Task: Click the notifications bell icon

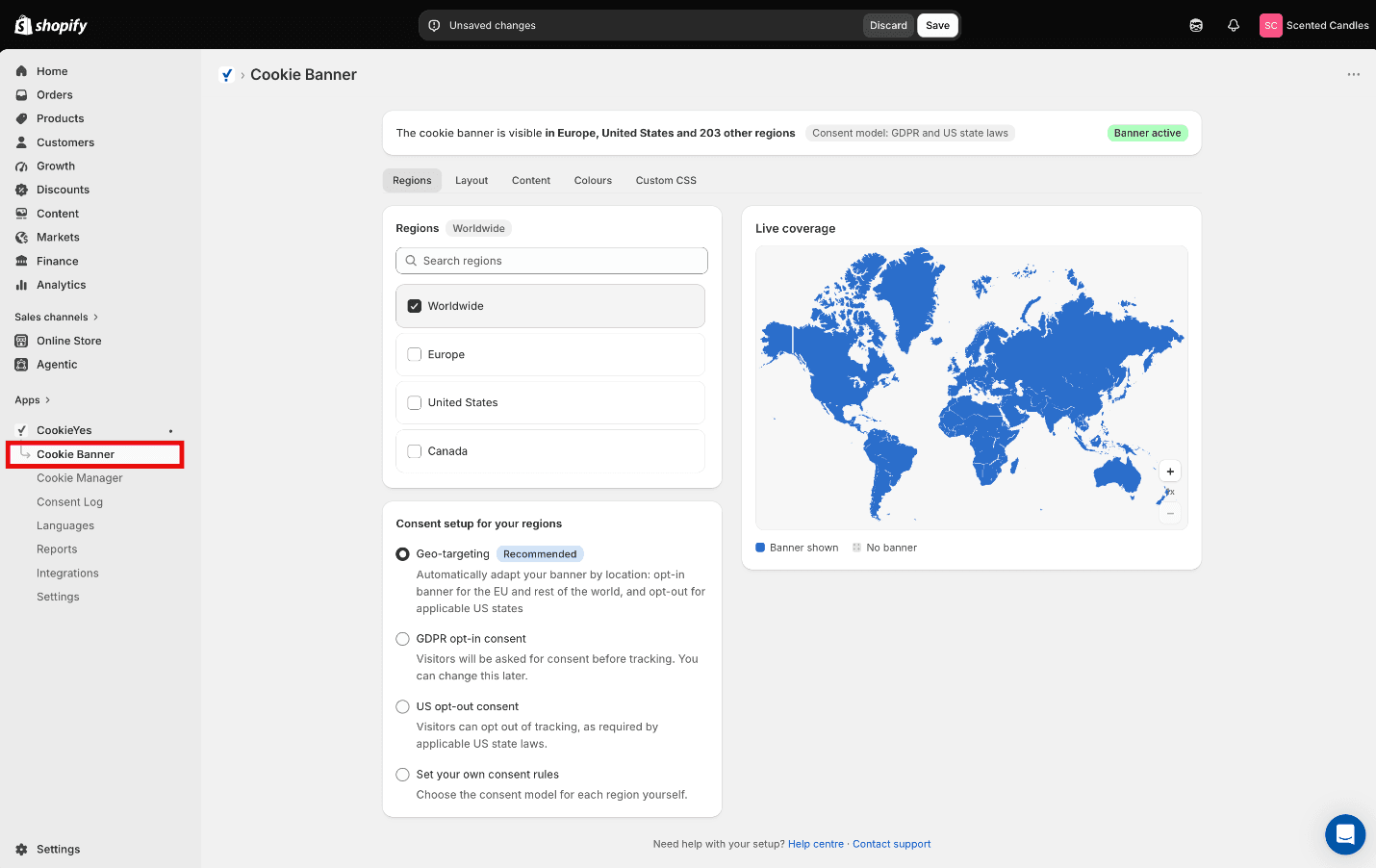Action: click(1234, 25)
